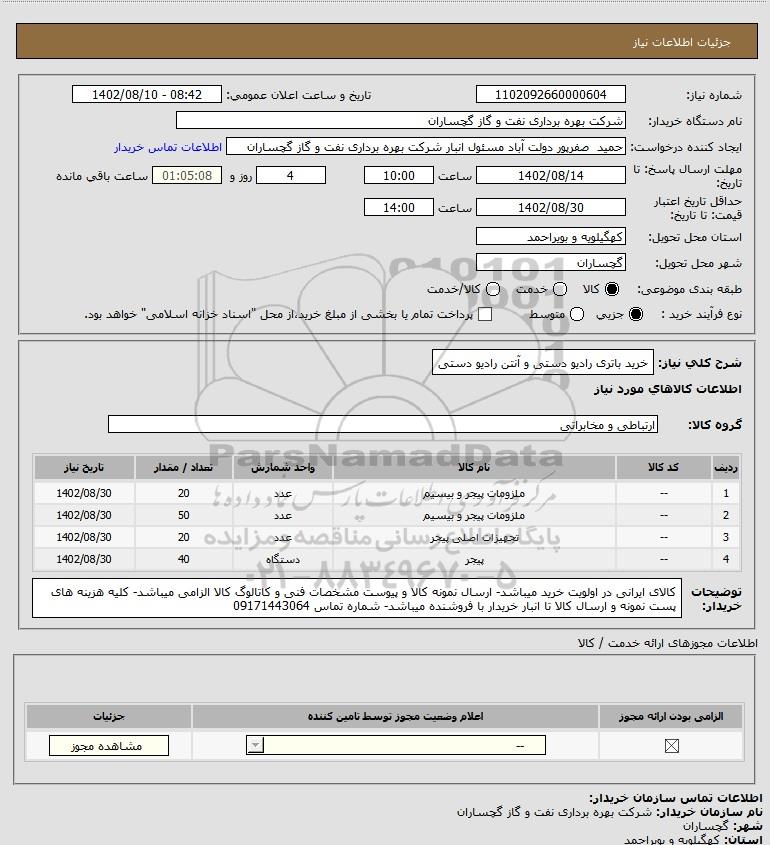770x845 pixels.
Task: Click the جزئیات column header in license table
Action: click(109, 716)
